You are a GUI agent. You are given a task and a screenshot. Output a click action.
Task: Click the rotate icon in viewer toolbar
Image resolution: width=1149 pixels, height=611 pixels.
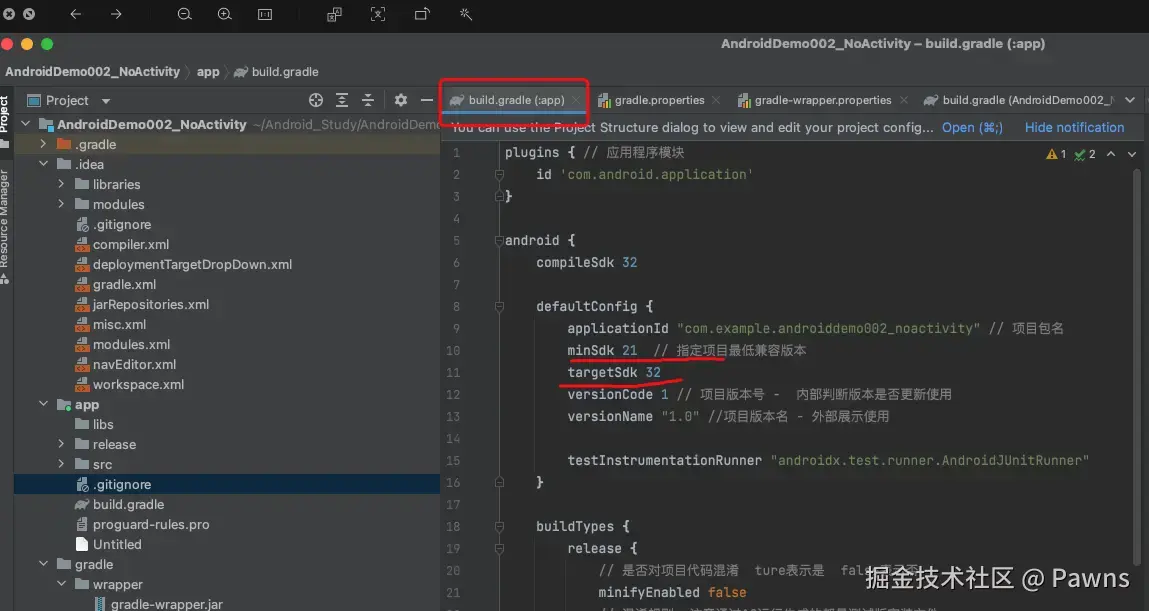(422, 14)
